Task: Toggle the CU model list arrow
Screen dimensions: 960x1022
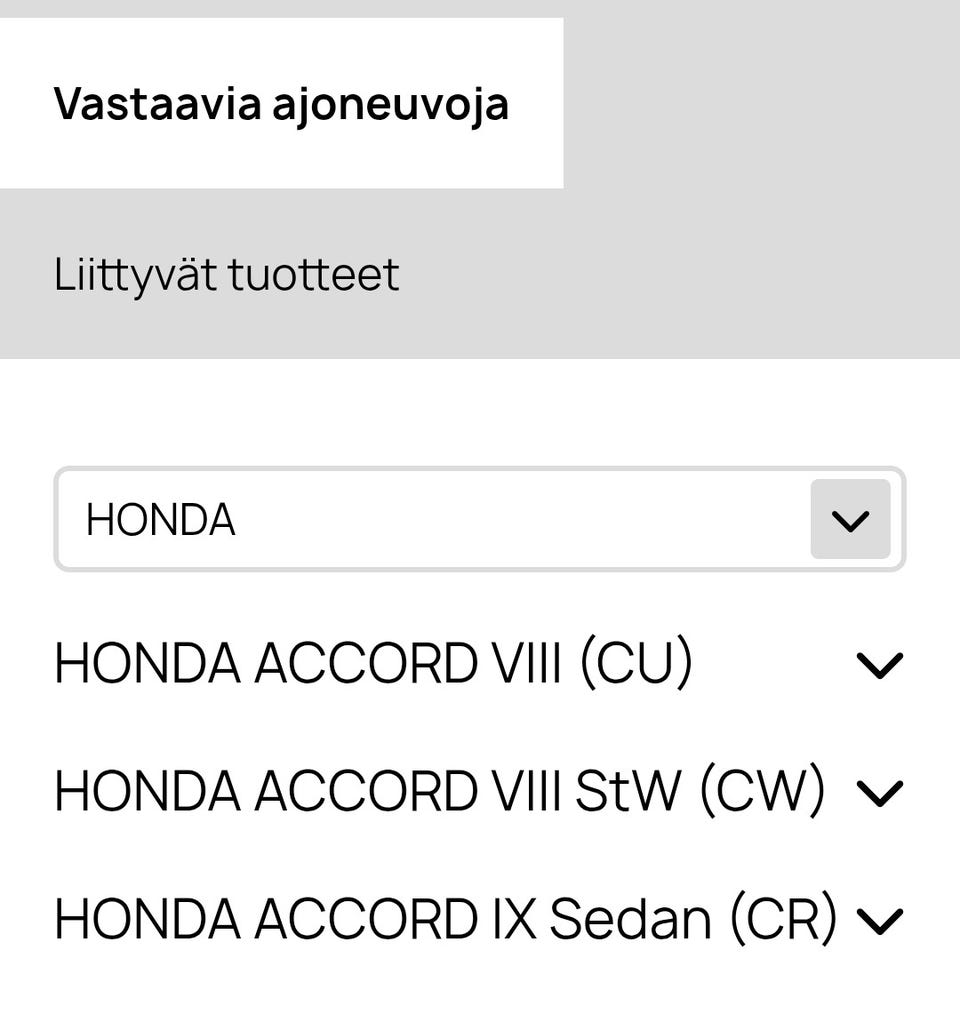Action: pyautogui.click(x=880, y=665)
